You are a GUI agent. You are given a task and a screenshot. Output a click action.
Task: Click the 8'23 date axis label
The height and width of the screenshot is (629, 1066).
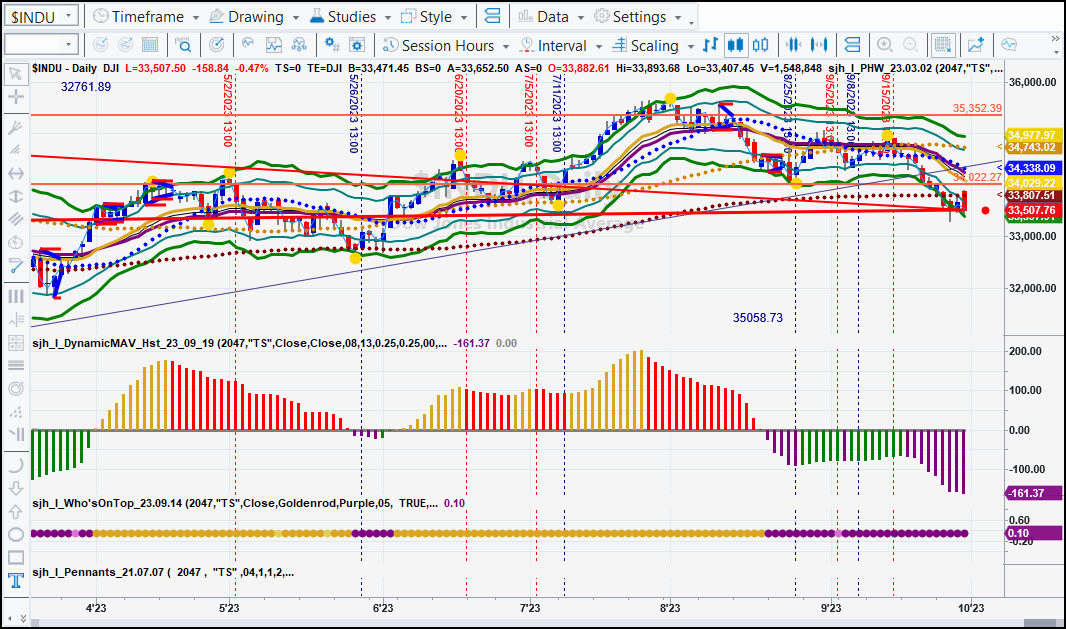[670, 608]
